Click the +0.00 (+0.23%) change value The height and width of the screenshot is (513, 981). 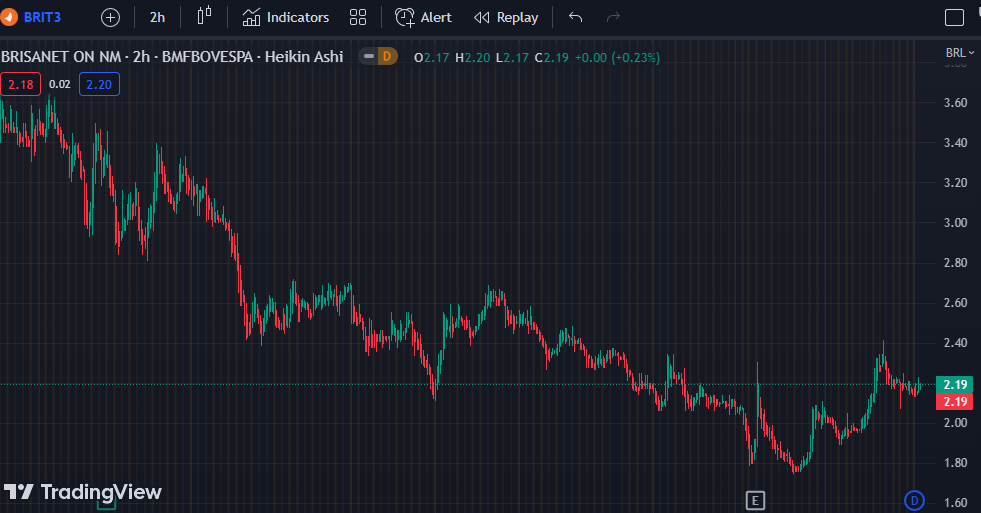tap(617, 58)
